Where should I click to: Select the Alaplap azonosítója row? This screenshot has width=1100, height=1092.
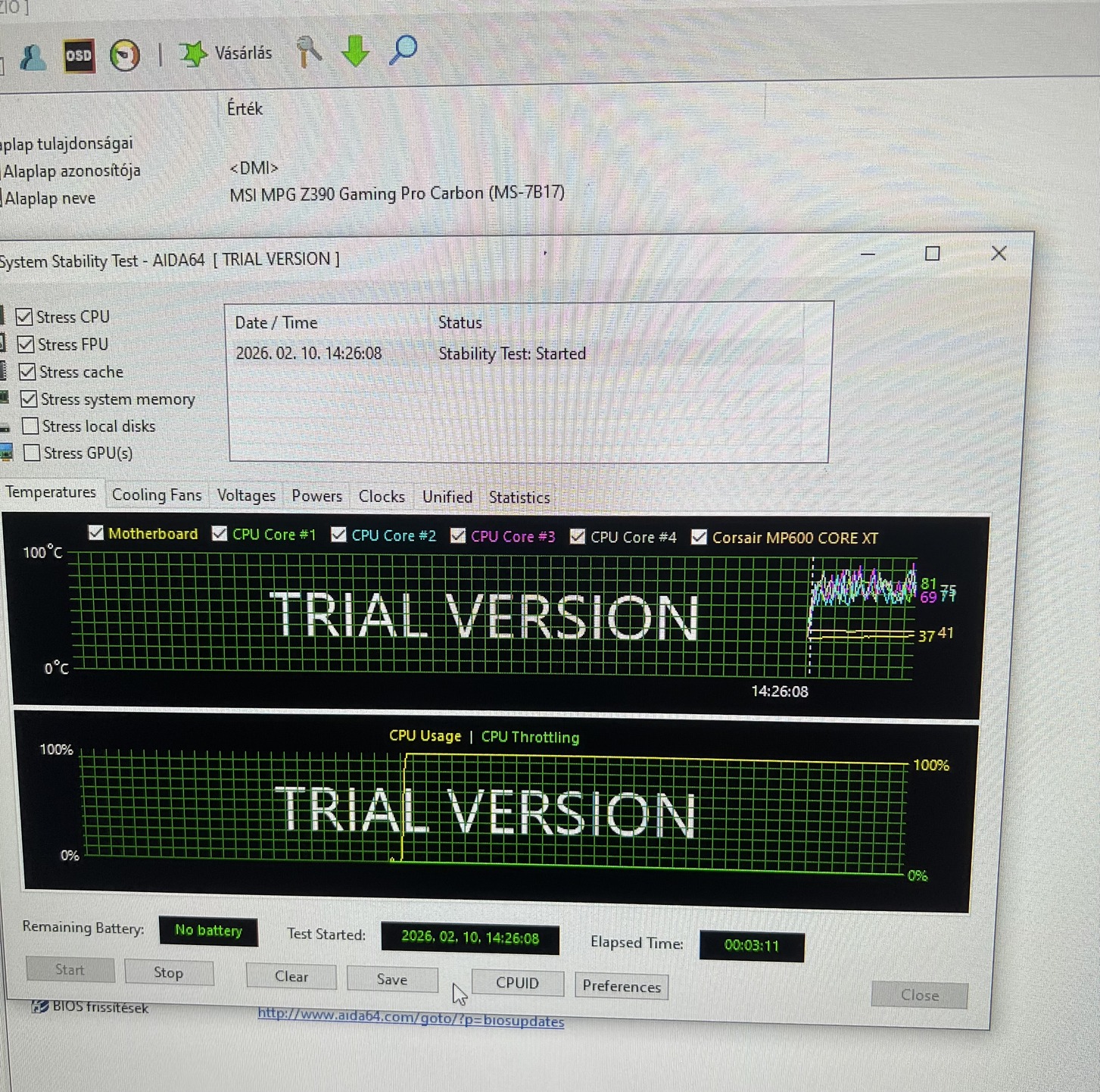[73, 171]
